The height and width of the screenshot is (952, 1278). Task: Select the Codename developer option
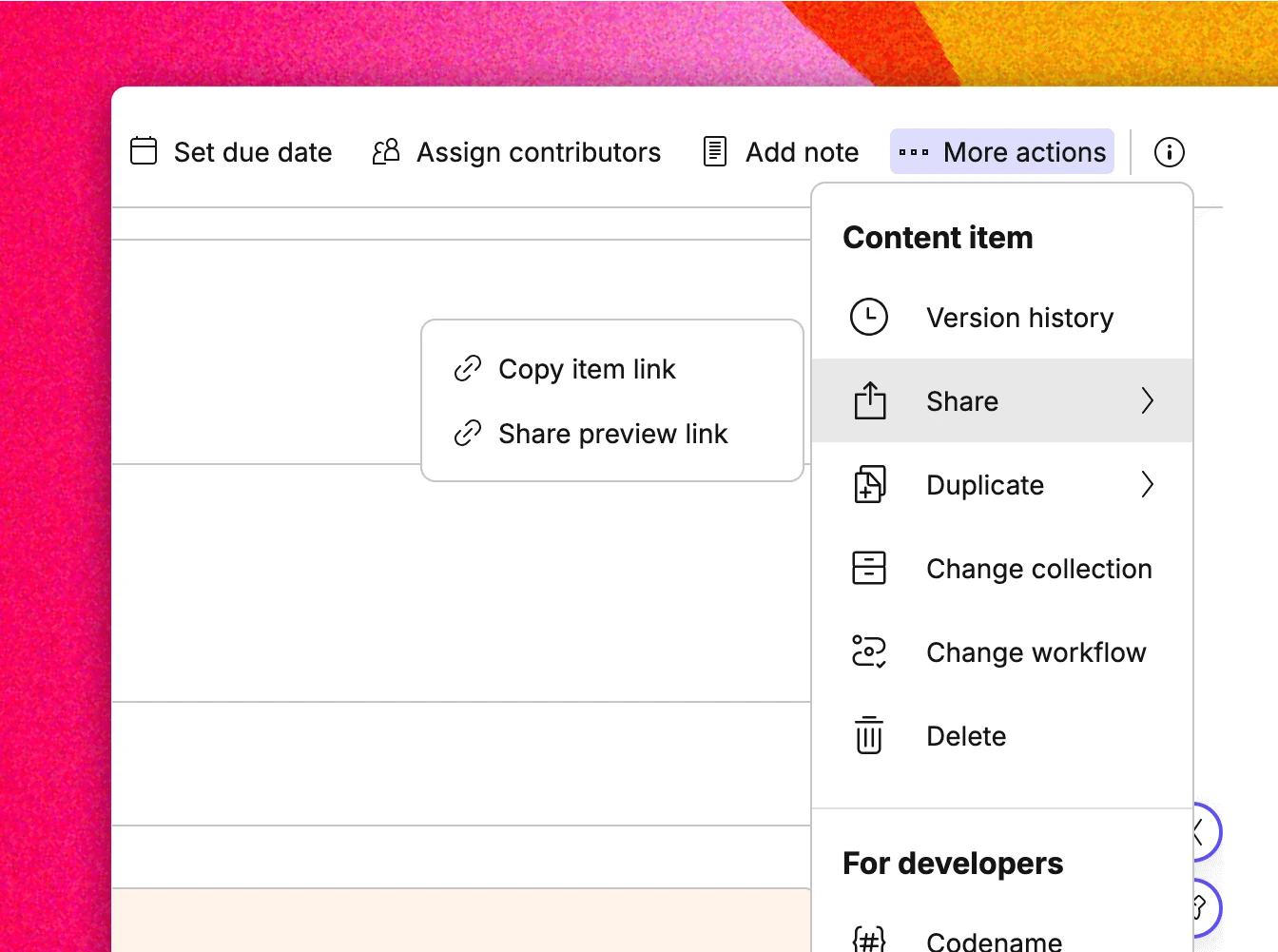pyautogui.click(x=994, y=941)
